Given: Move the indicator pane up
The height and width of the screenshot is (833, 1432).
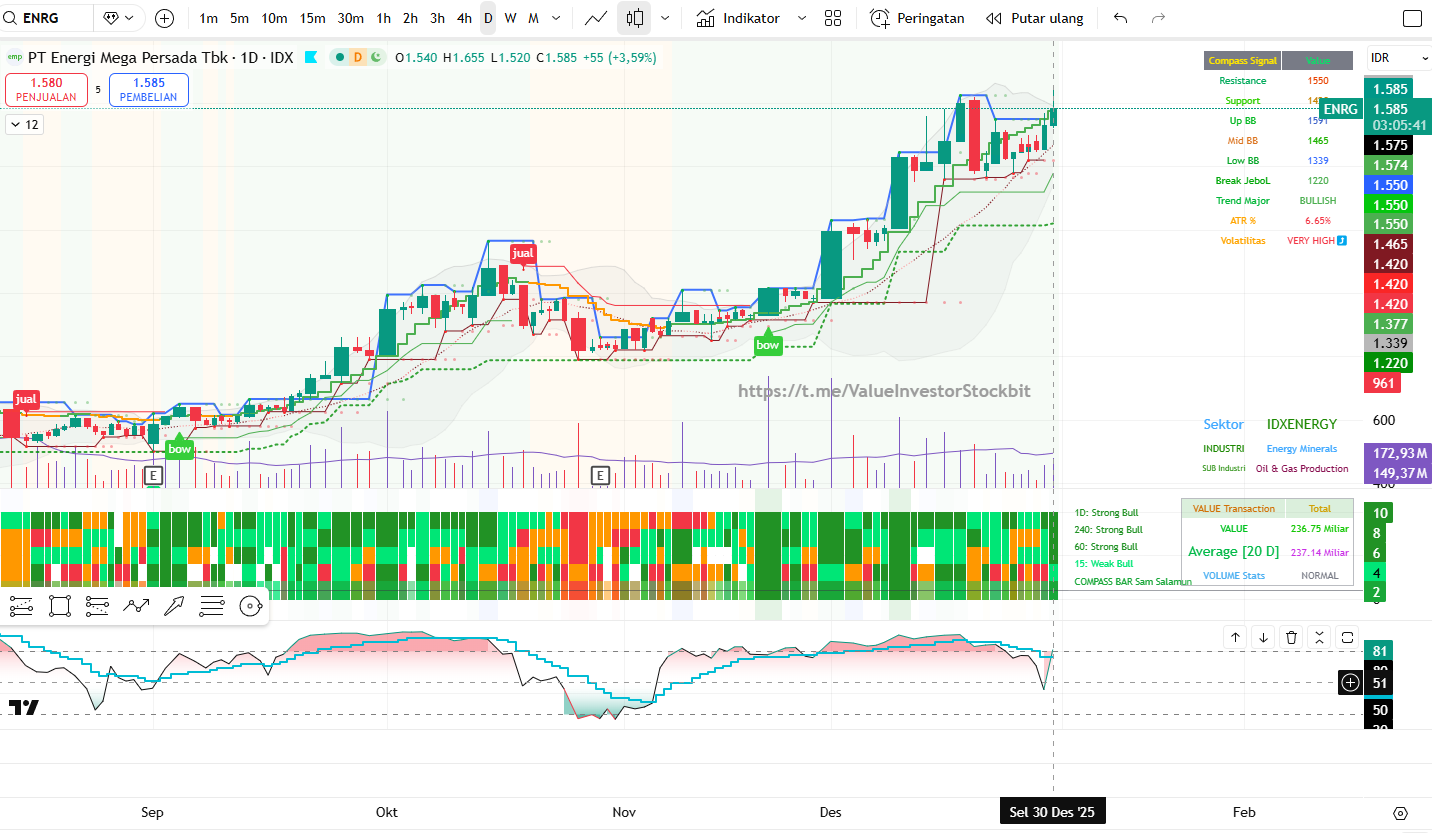Looking at the screenshot, I should coord(1235,637).
